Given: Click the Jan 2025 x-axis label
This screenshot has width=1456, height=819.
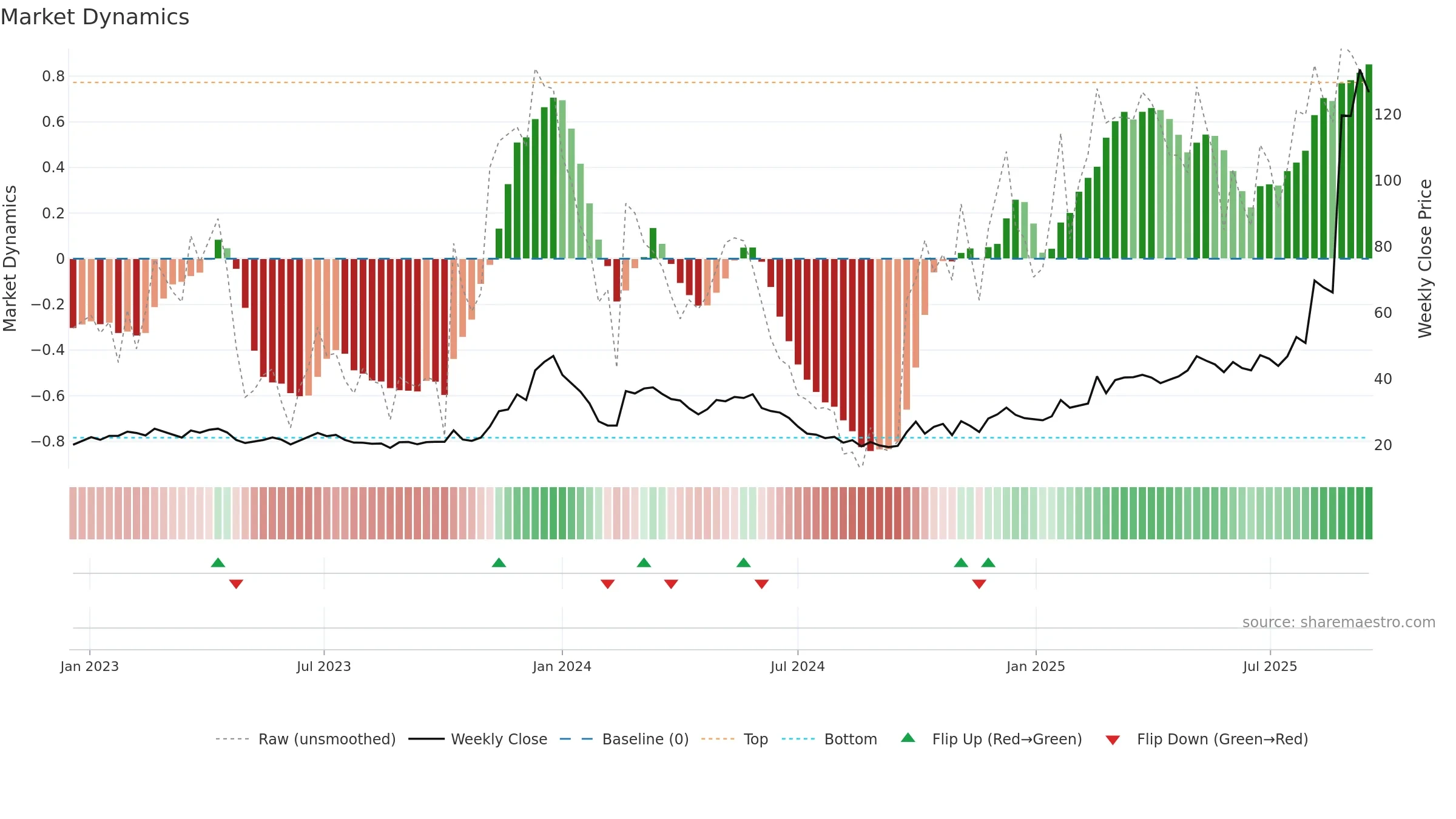Looking at the screenshot, I should click(x=1036, y=666).
